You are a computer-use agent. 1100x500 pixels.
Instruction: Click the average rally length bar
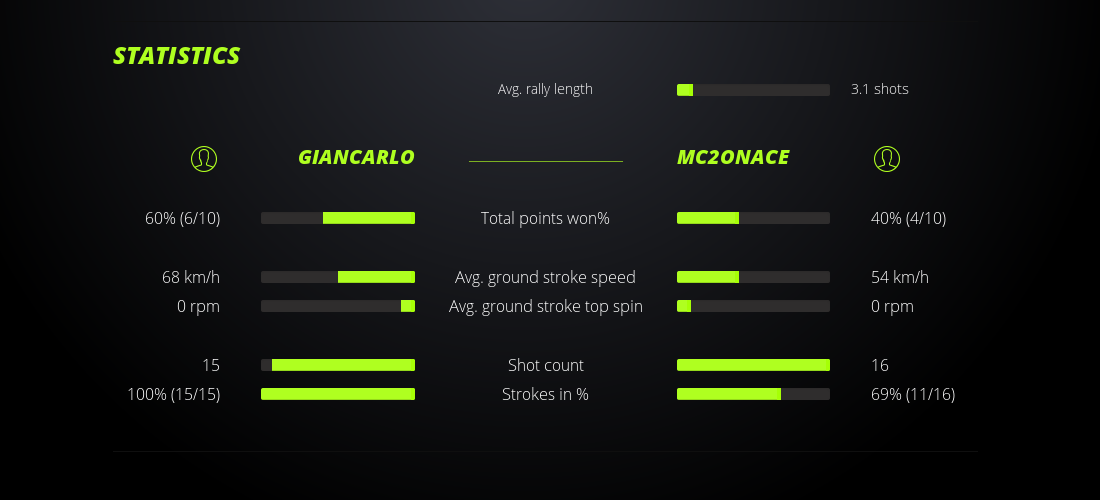pyautogui.click(x=753, y=90)
